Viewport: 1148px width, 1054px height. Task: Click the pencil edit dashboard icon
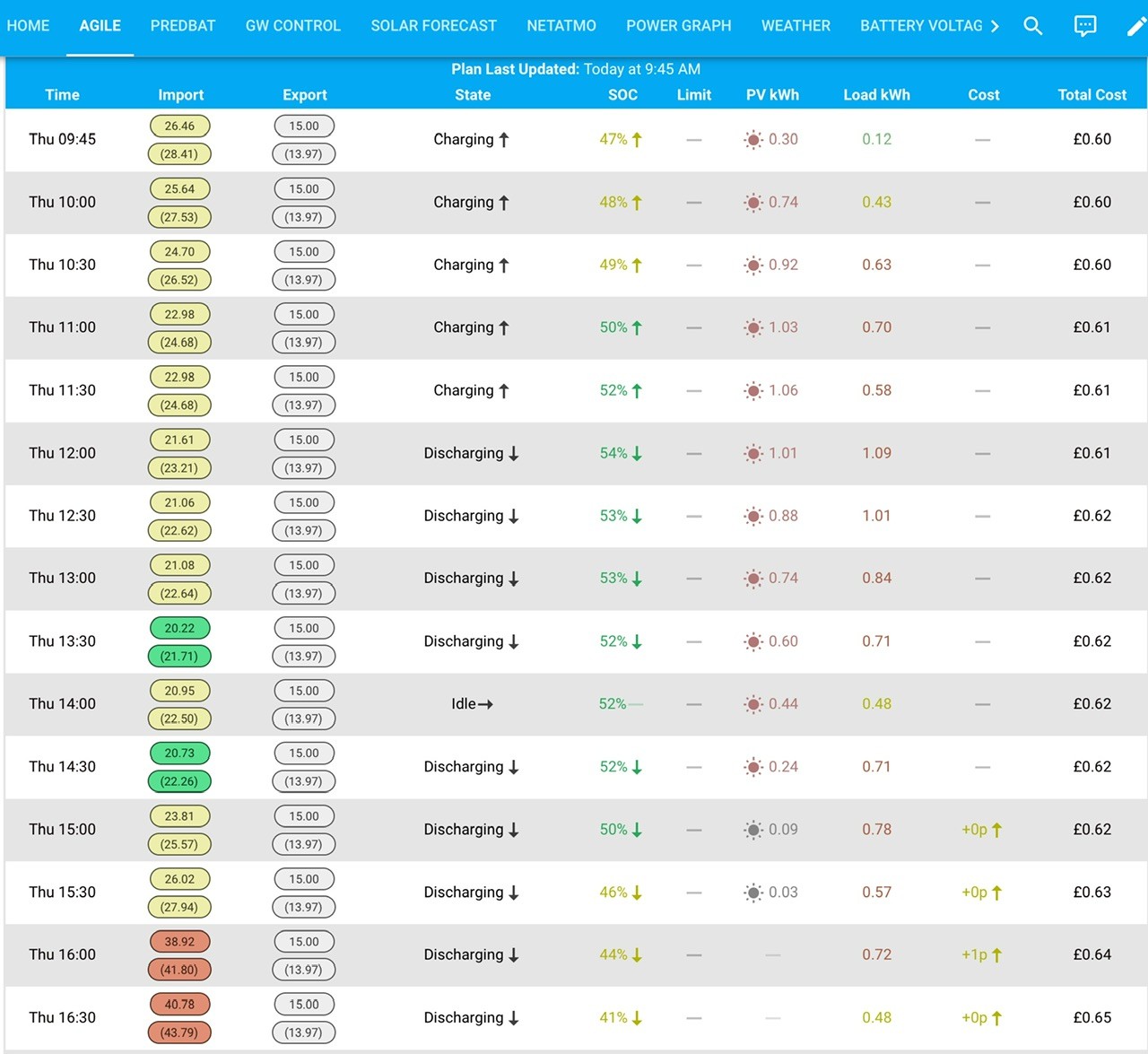pos(1135,26)
